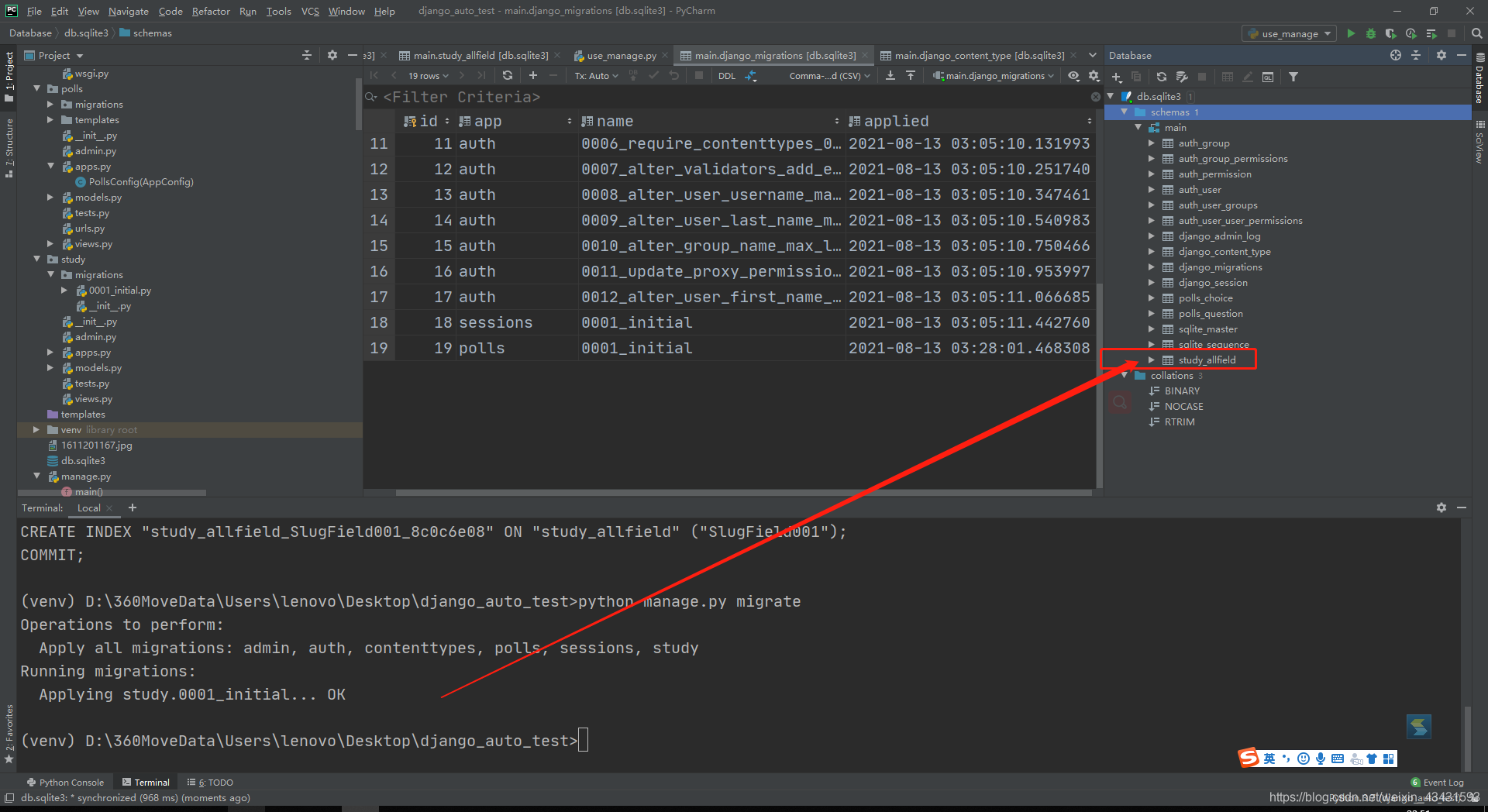Open the DDL view of django_migrations

[726, 76]
